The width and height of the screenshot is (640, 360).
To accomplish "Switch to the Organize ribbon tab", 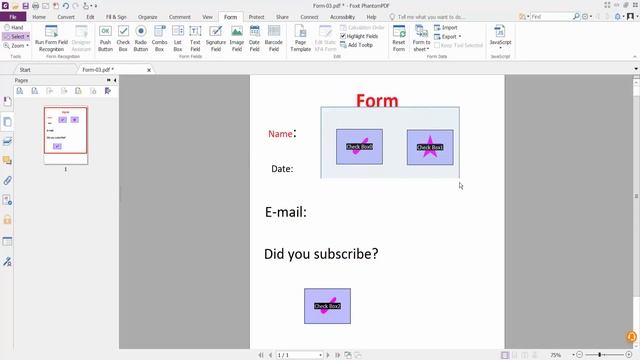I will (147, 17).
